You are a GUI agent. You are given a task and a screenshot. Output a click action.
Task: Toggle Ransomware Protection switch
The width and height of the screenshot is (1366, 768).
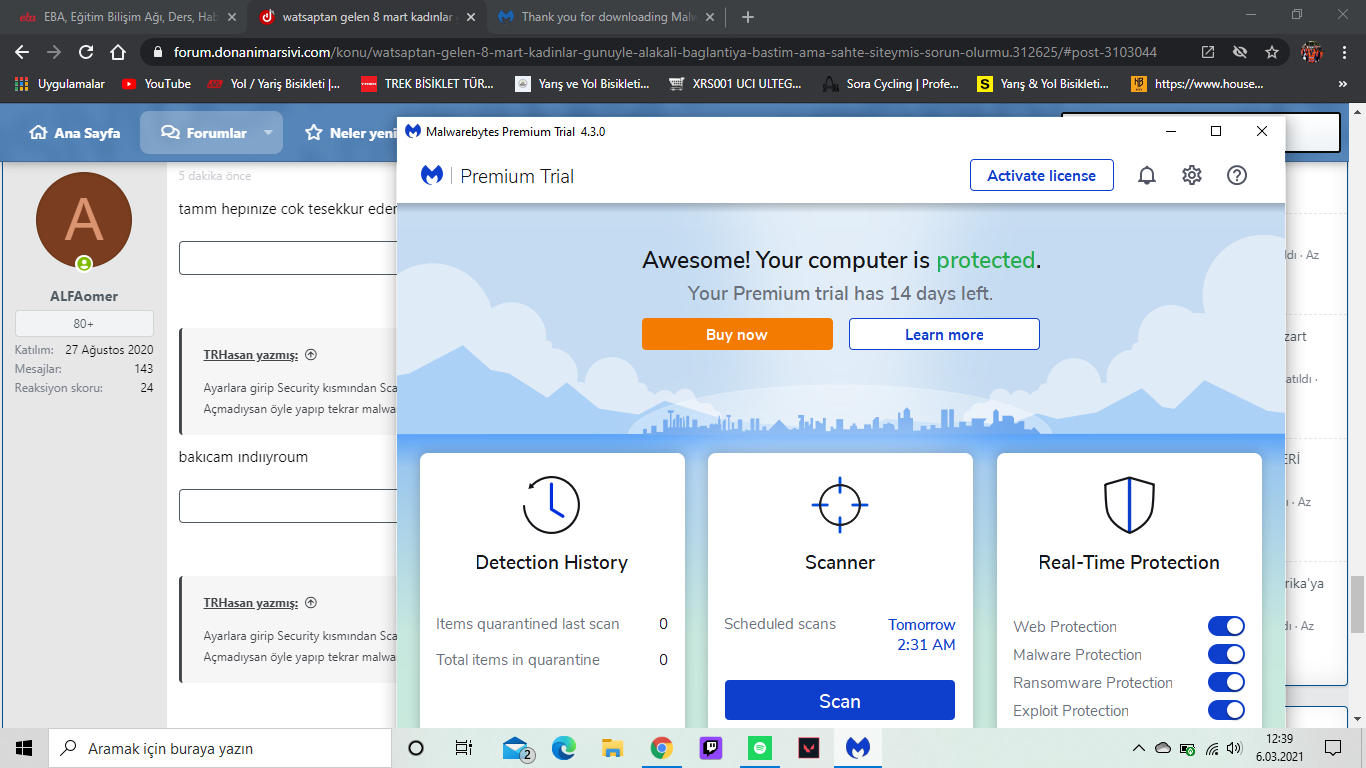1226,682
